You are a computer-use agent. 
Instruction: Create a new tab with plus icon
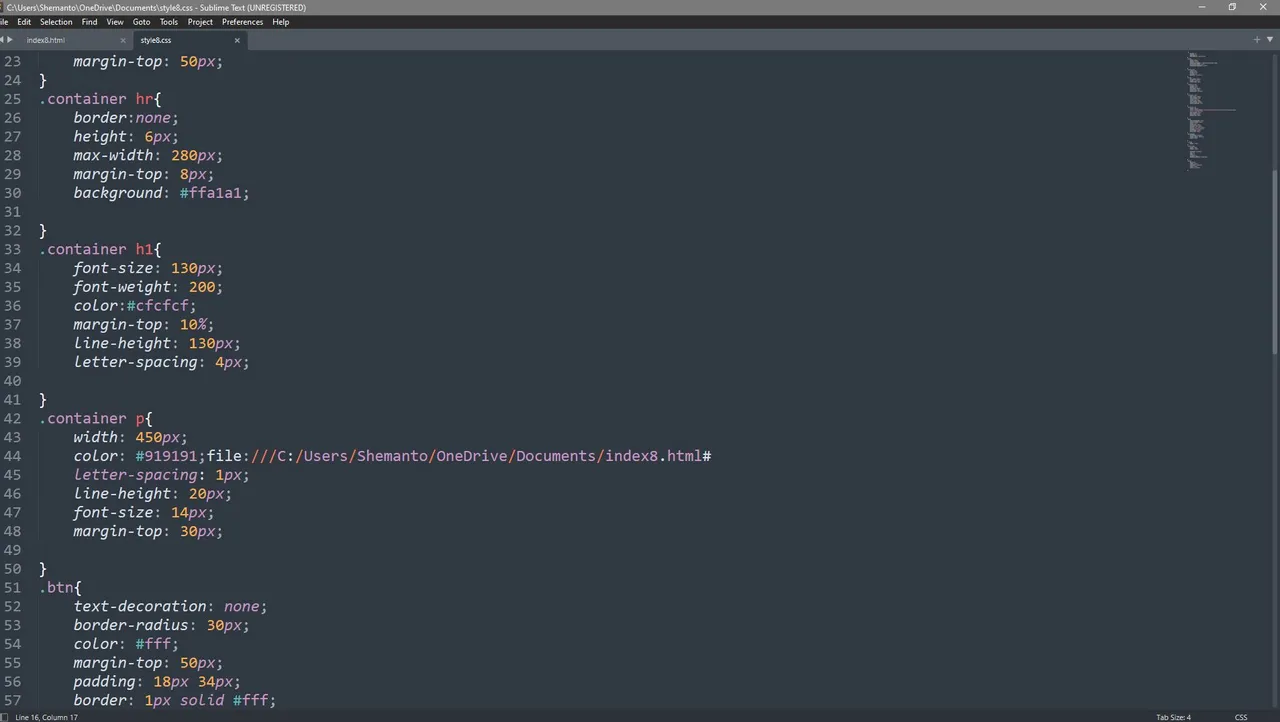tap(1257, 40)
